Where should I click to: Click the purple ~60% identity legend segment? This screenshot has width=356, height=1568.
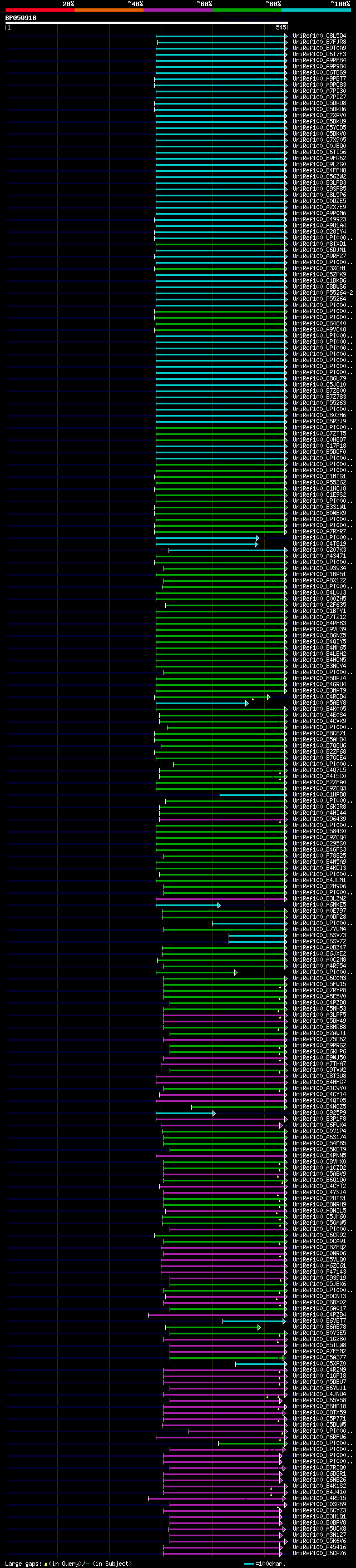coord(177,10)
